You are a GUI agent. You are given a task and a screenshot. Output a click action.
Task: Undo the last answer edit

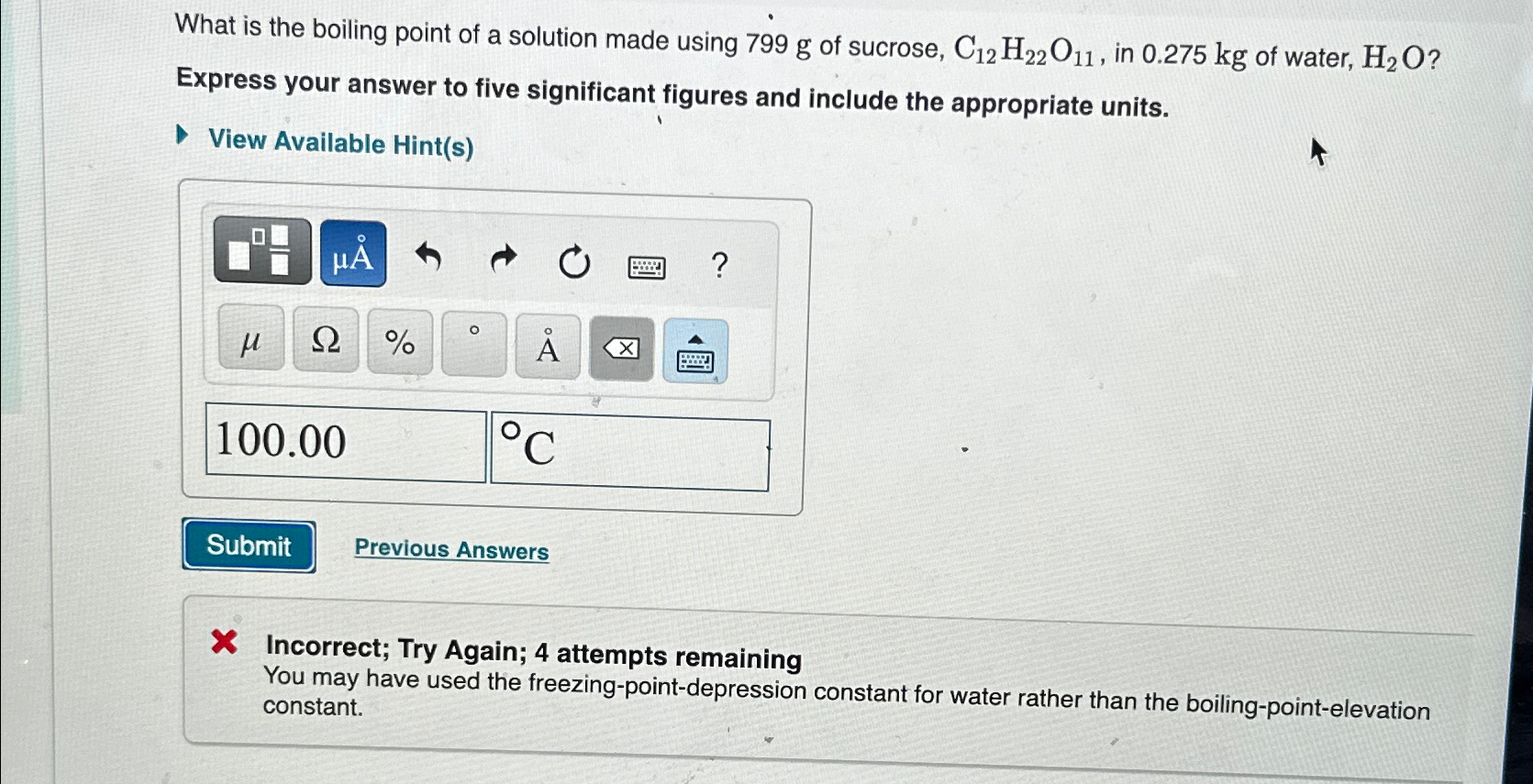(x=428, y=258)
